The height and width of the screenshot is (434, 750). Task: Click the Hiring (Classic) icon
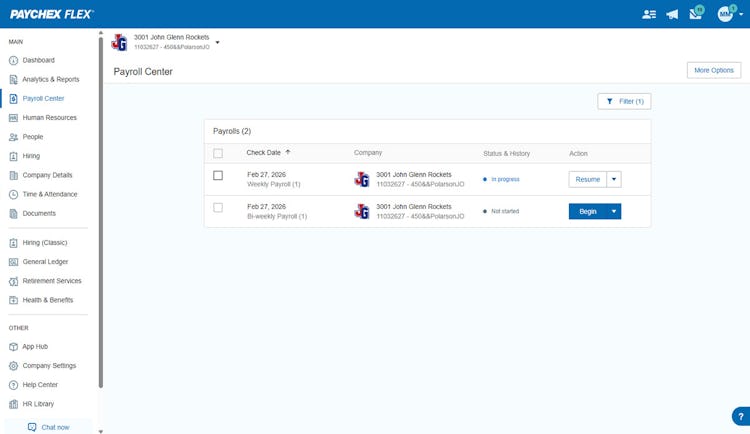[x=13, y=243]
